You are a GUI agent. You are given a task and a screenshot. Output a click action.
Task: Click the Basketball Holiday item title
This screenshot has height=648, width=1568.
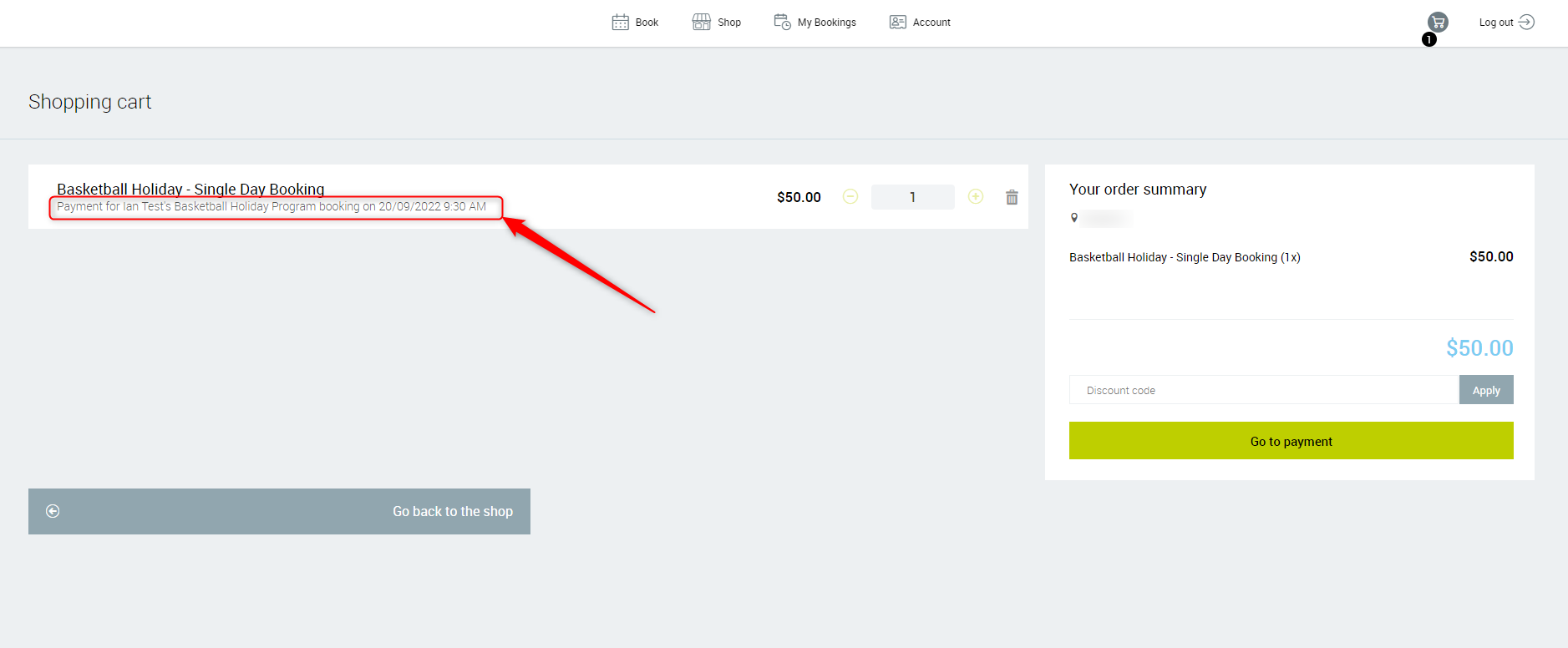[x=190, y=189]
